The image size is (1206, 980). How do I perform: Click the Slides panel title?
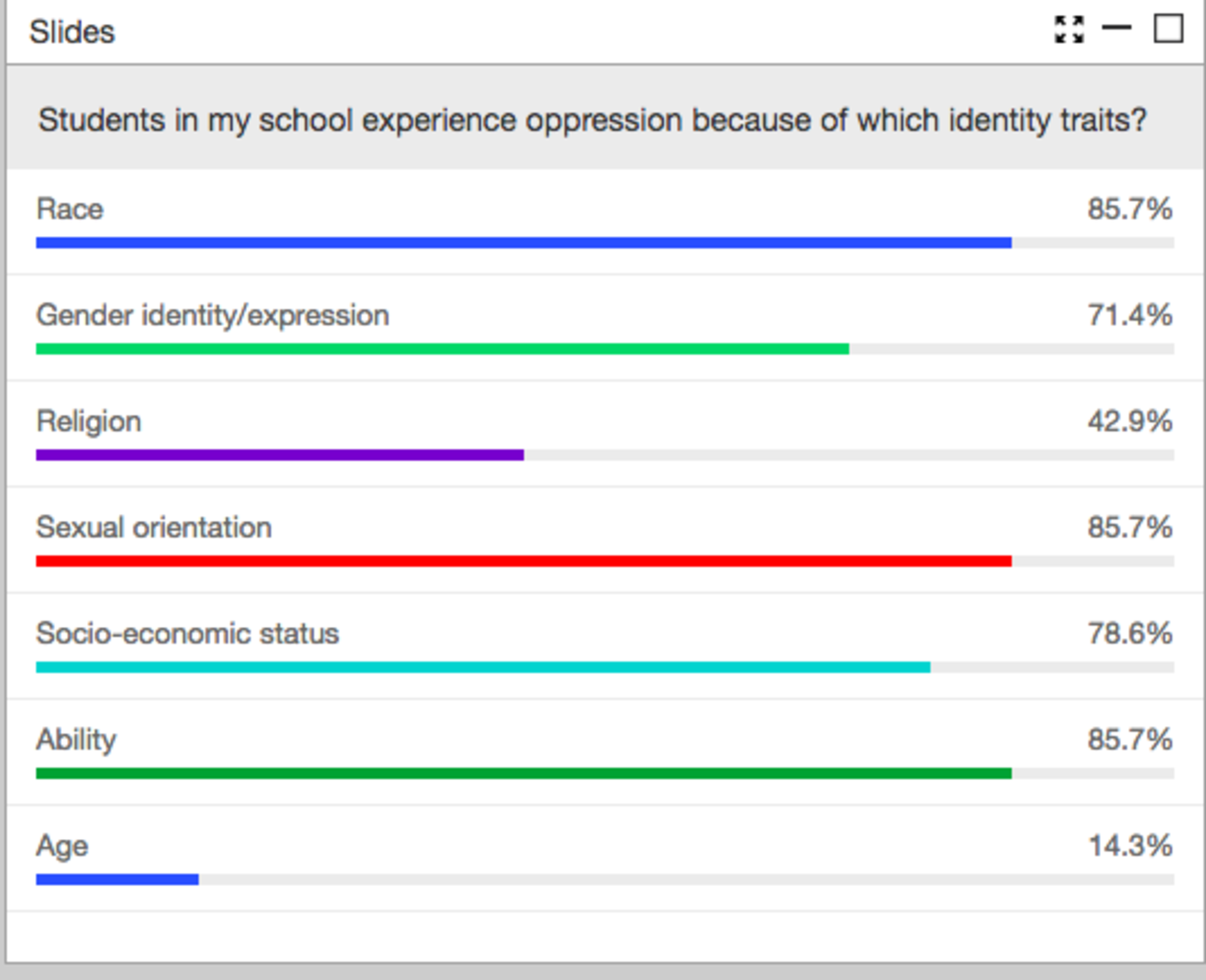point(72,32)
